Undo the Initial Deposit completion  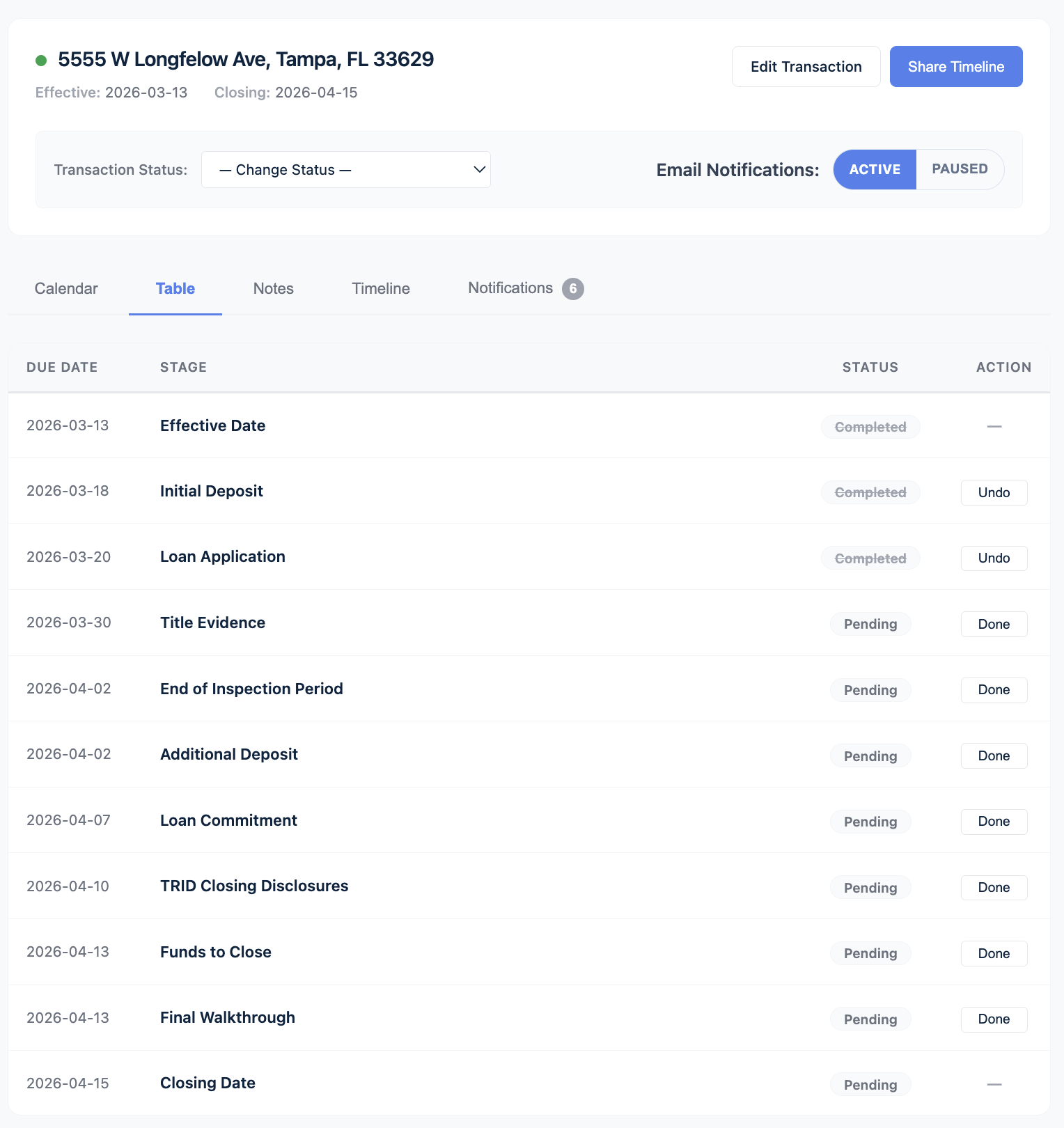(x=994, y=492)
